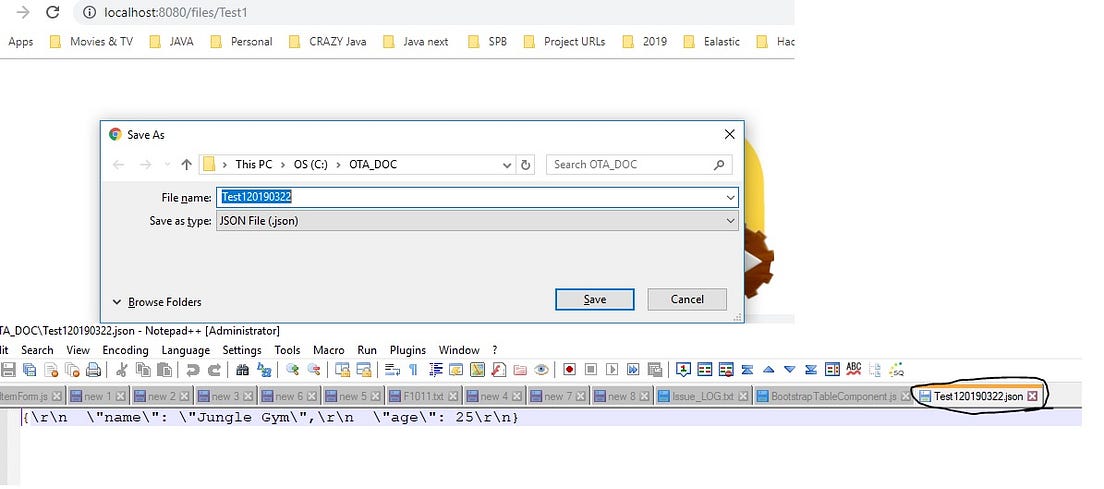Click OS (C:) in the path breadcrumb
The height and width of the screenshot is (489, 1104).
coord(310,165)
